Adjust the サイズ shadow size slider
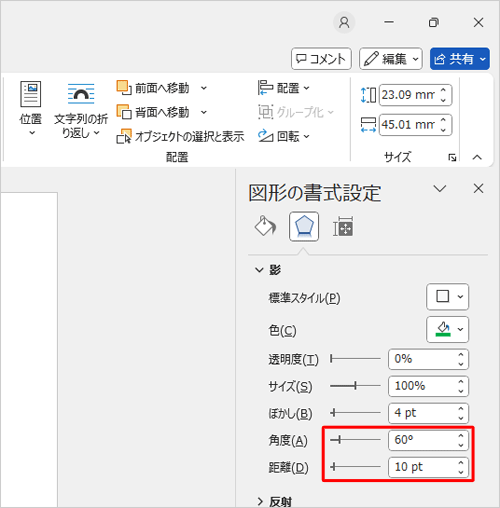 (x=355, y=386)
